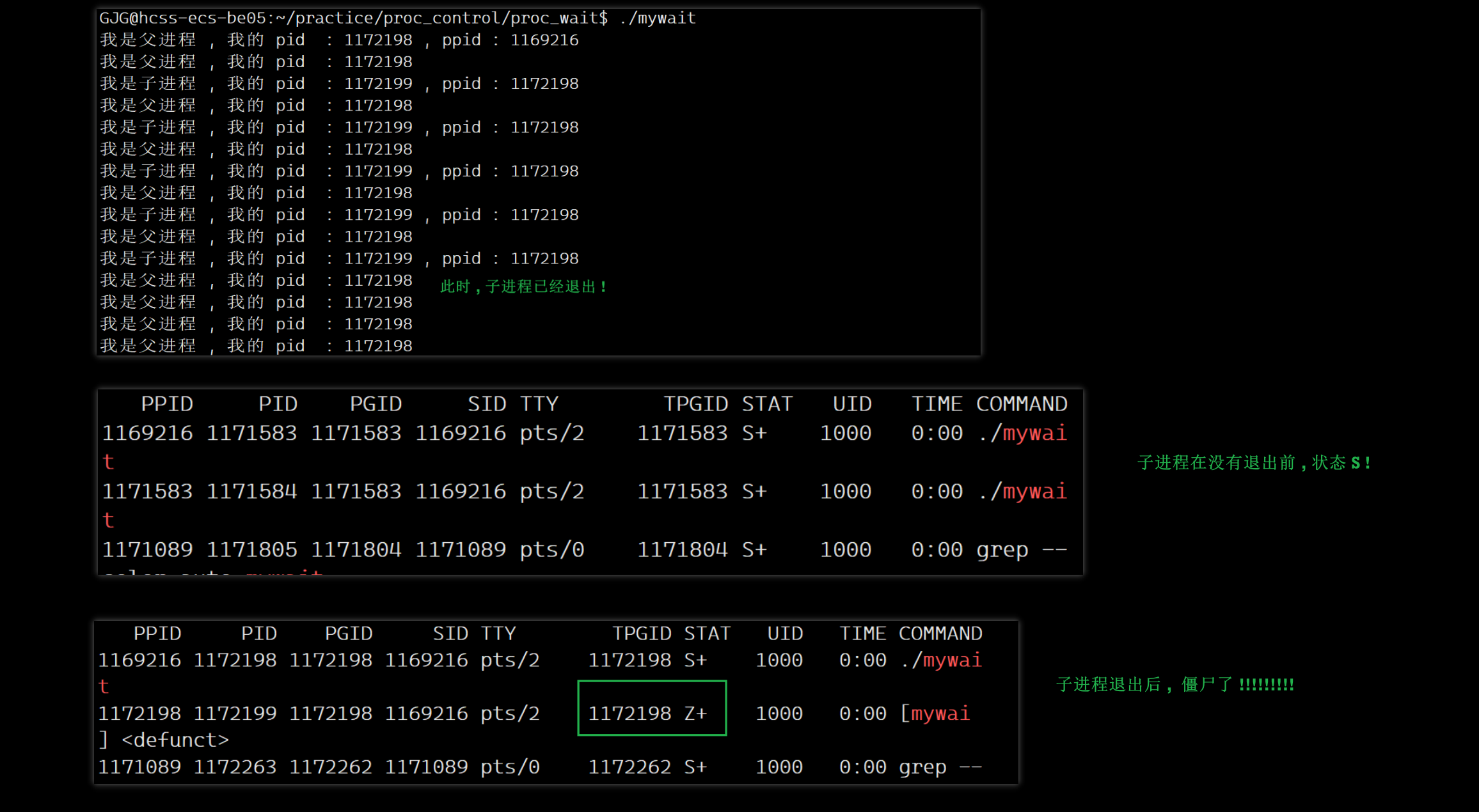Viewport: 1479px width, 812px height.
Task: Click the GJG@hcss-ecs-be05 prompt text
Action: tap(182, 18)
